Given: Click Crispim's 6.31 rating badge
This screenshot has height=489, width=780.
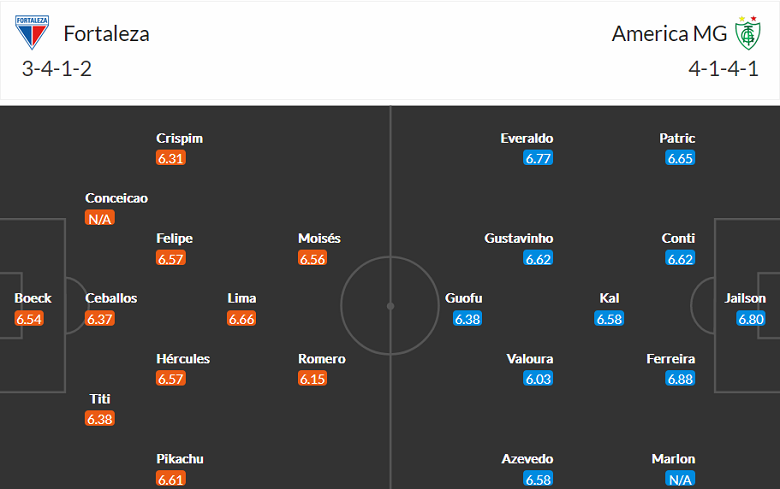Looking at the screenshot, I should point(171,158).
